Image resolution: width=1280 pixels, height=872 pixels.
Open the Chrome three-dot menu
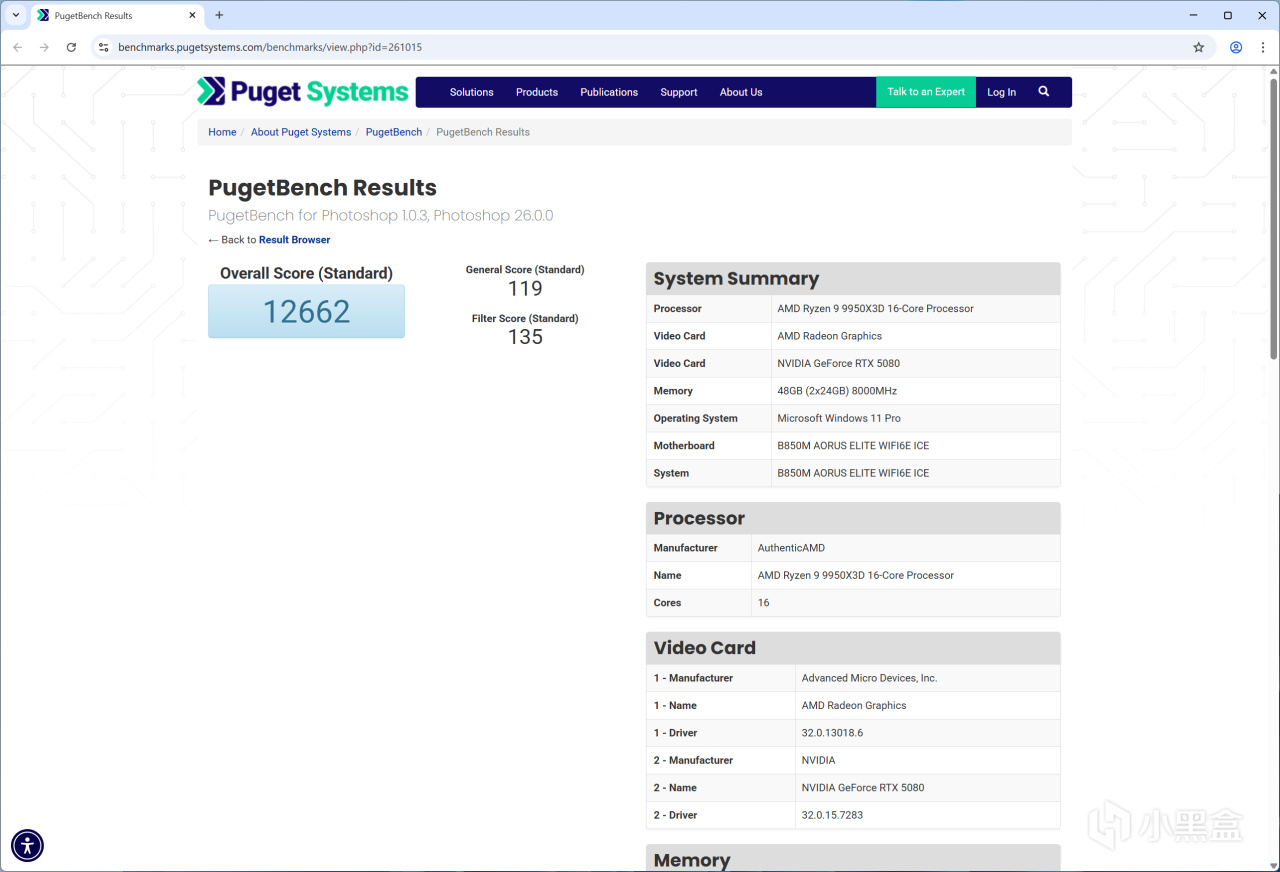tap(1263, 47)
